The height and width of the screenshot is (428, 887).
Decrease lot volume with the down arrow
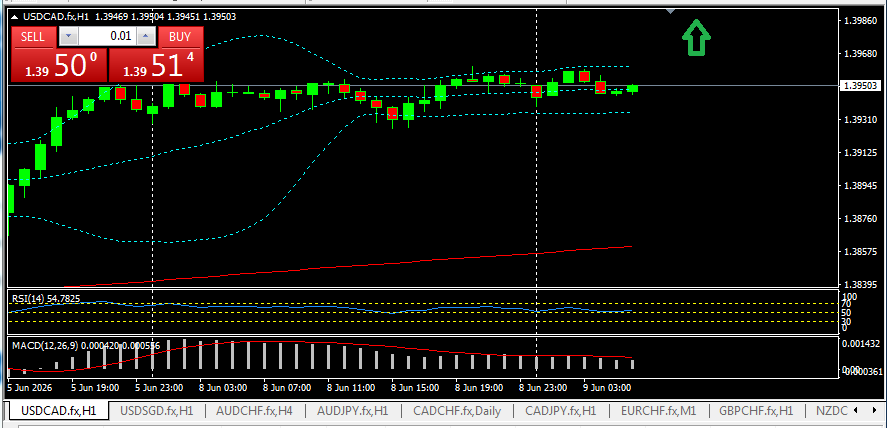68,37
